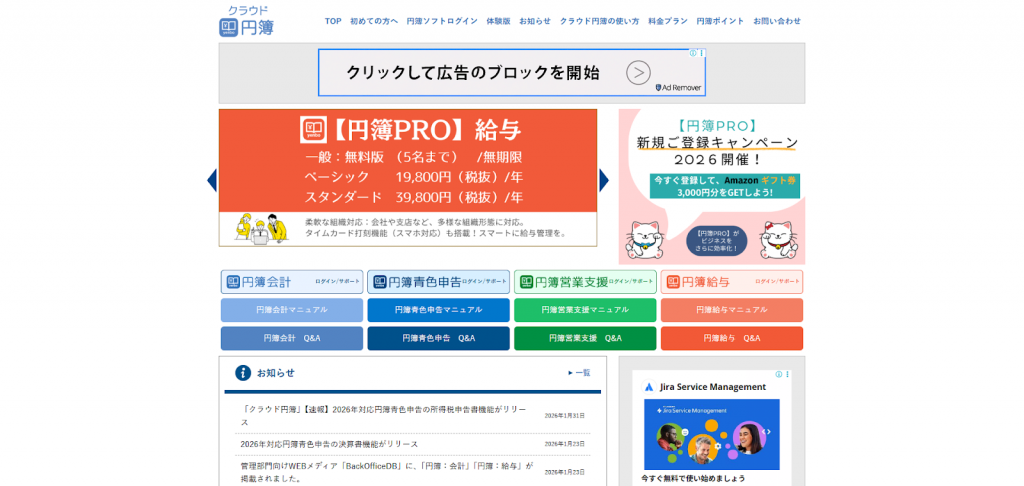Open news 決算書機能がリリース
This screenshot has height=486, width=1024.
point(329,444)
